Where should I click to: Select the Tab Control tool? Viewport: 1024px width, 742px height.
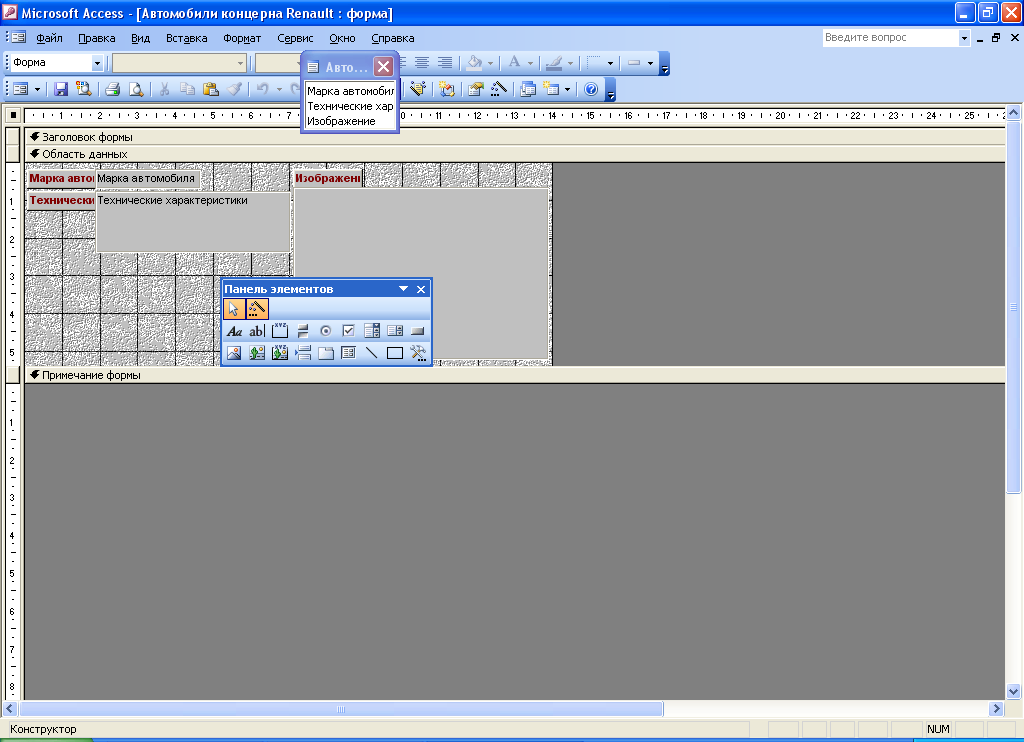[325, 353]
